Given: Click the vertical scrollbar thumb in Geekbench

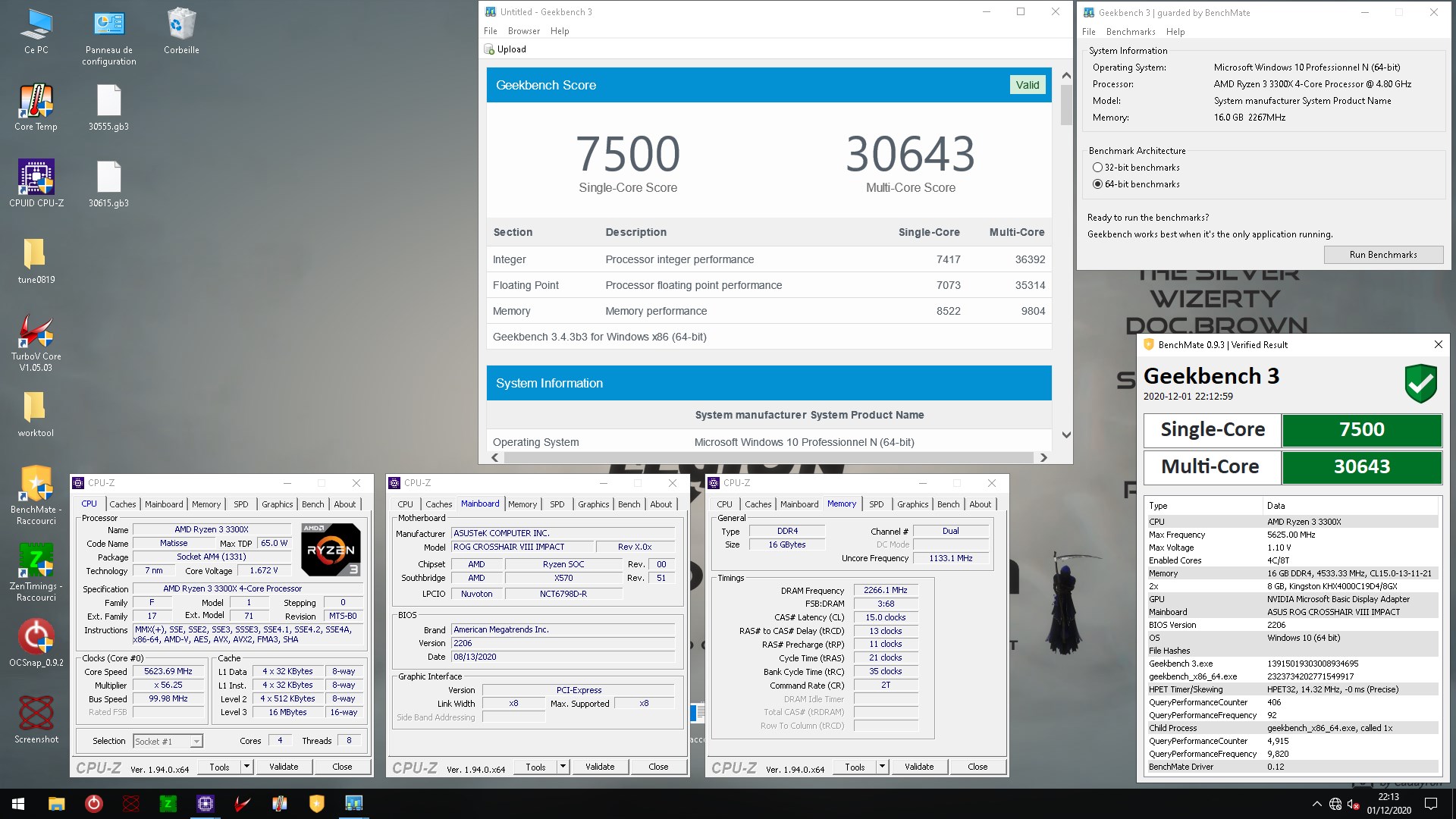Looking at the screenshot, I should click(1066, 105).
